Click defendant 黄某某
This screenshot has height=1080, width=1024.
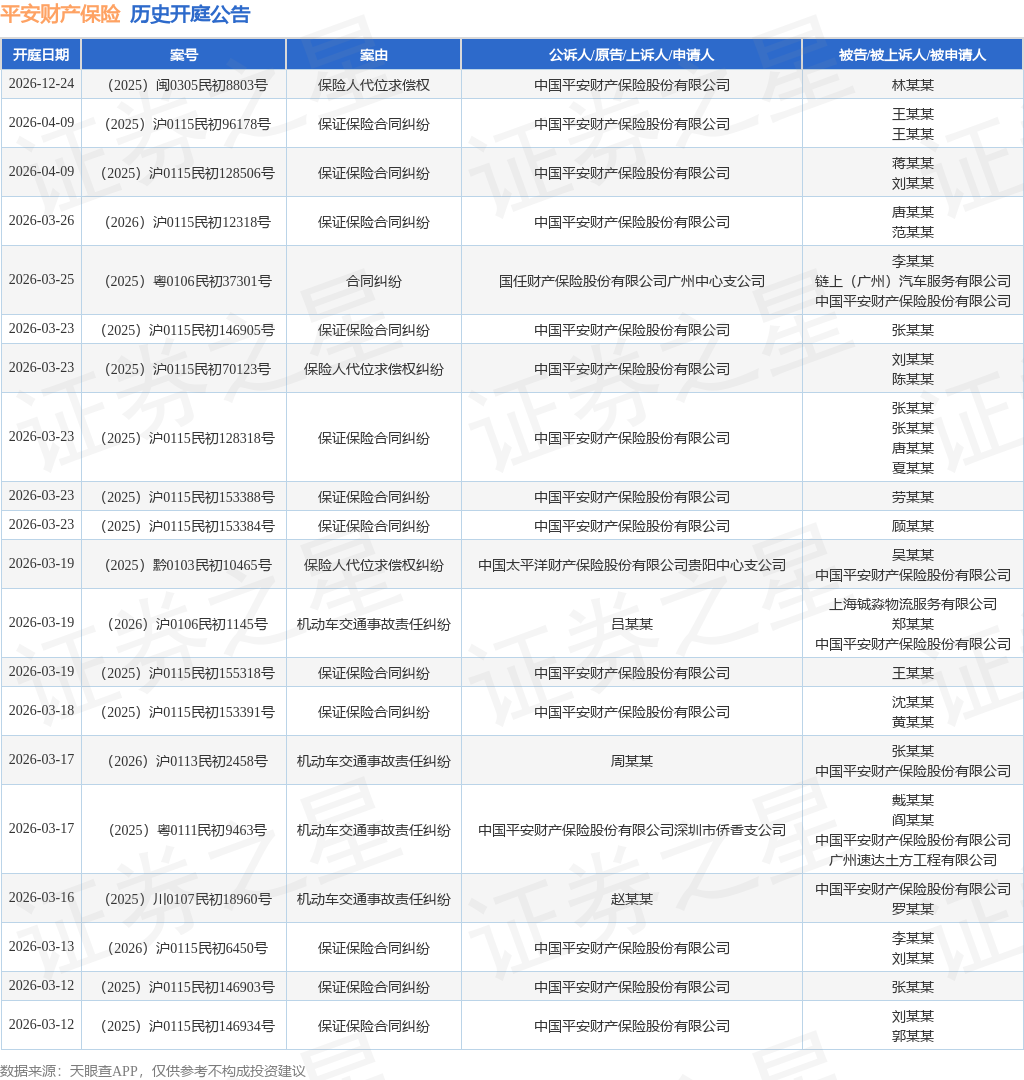(912, 723)
